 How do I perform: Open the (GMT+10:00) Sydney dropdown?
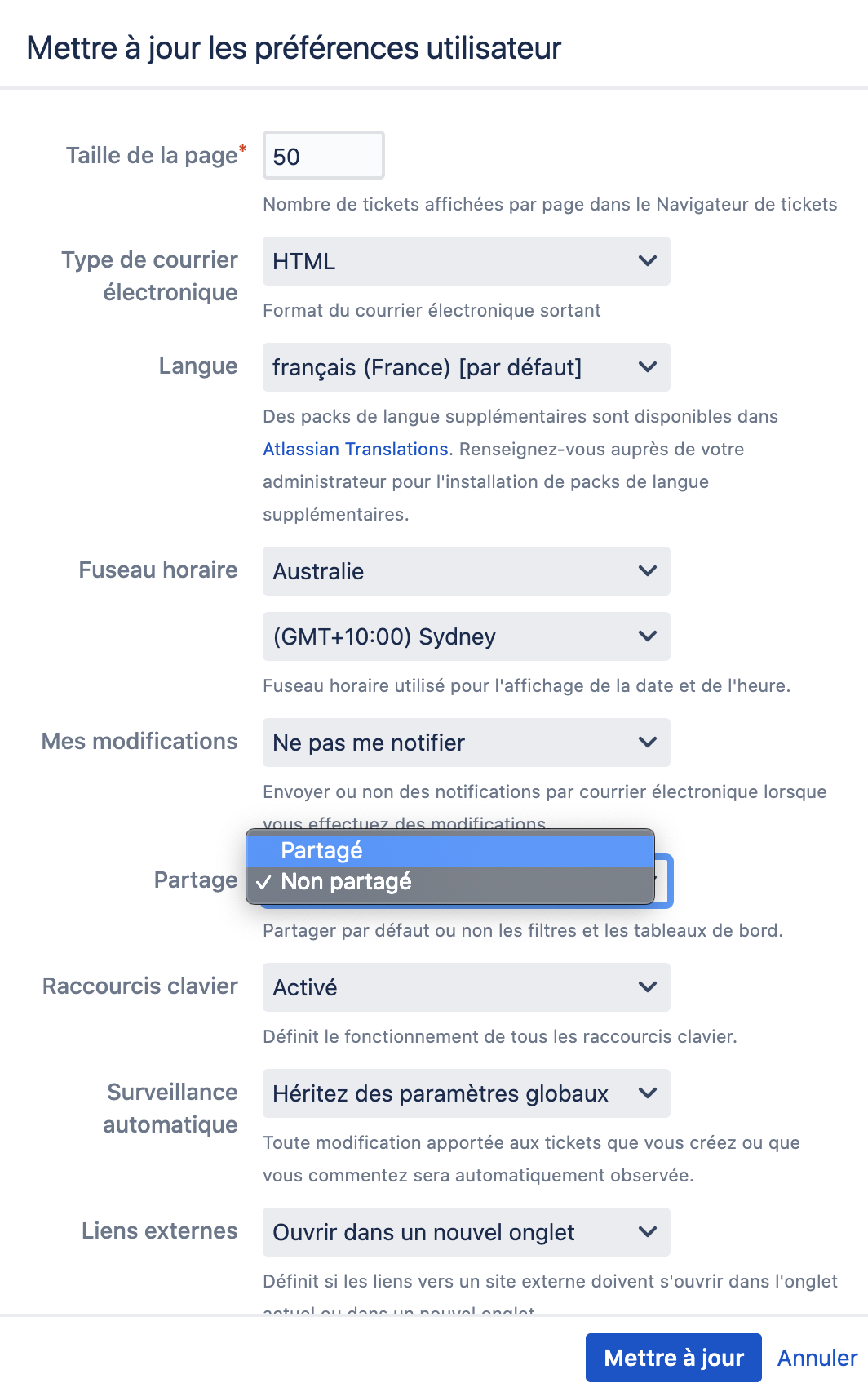(x=466, y=636)
